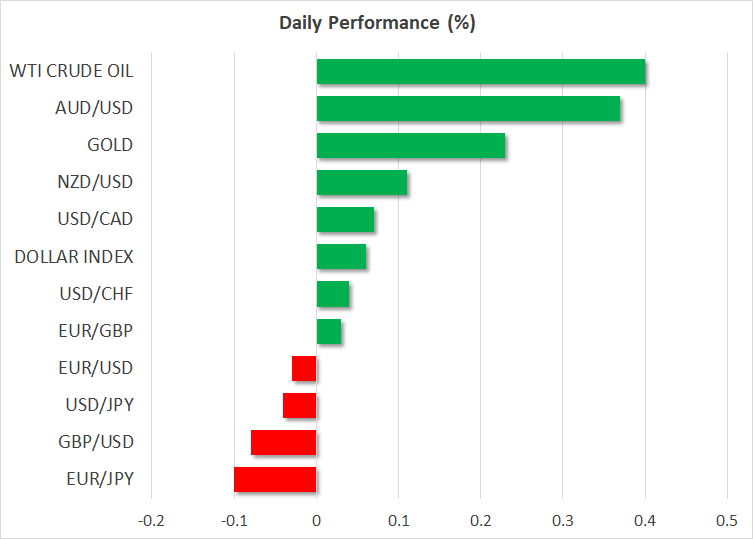Click the Daily Performance (%) chart title

[375, 22]
